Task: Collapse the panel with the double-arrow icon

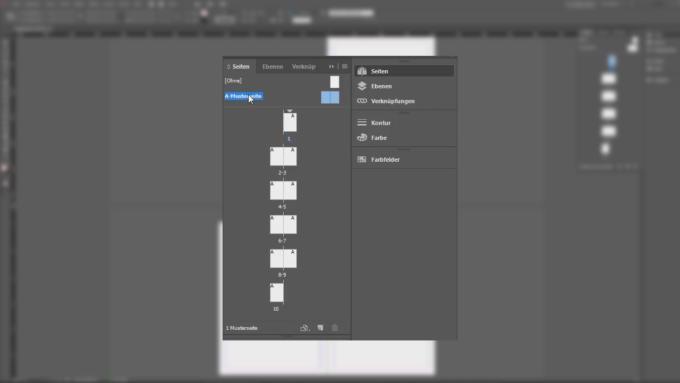Action: click(x=331, y=67)
